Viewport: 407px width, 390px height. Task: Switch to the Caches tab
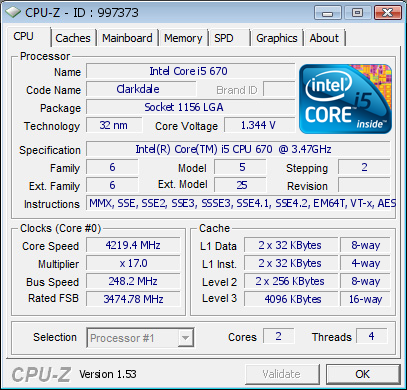pyautogui.click(x=73, y=38)
